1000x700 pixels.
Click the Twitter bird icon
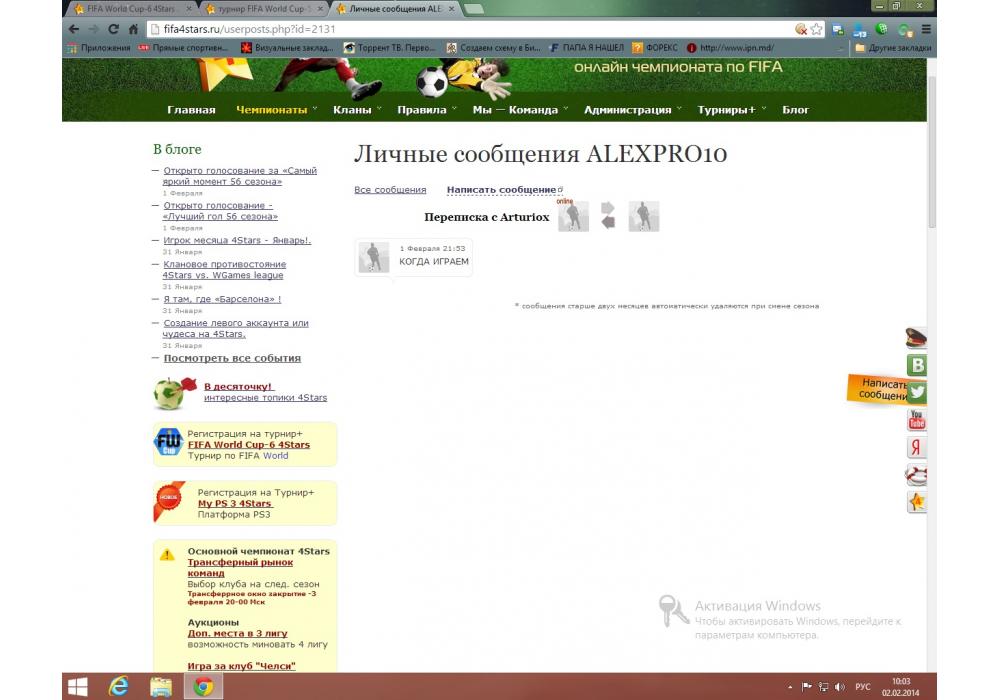click(x=916, y=392)
